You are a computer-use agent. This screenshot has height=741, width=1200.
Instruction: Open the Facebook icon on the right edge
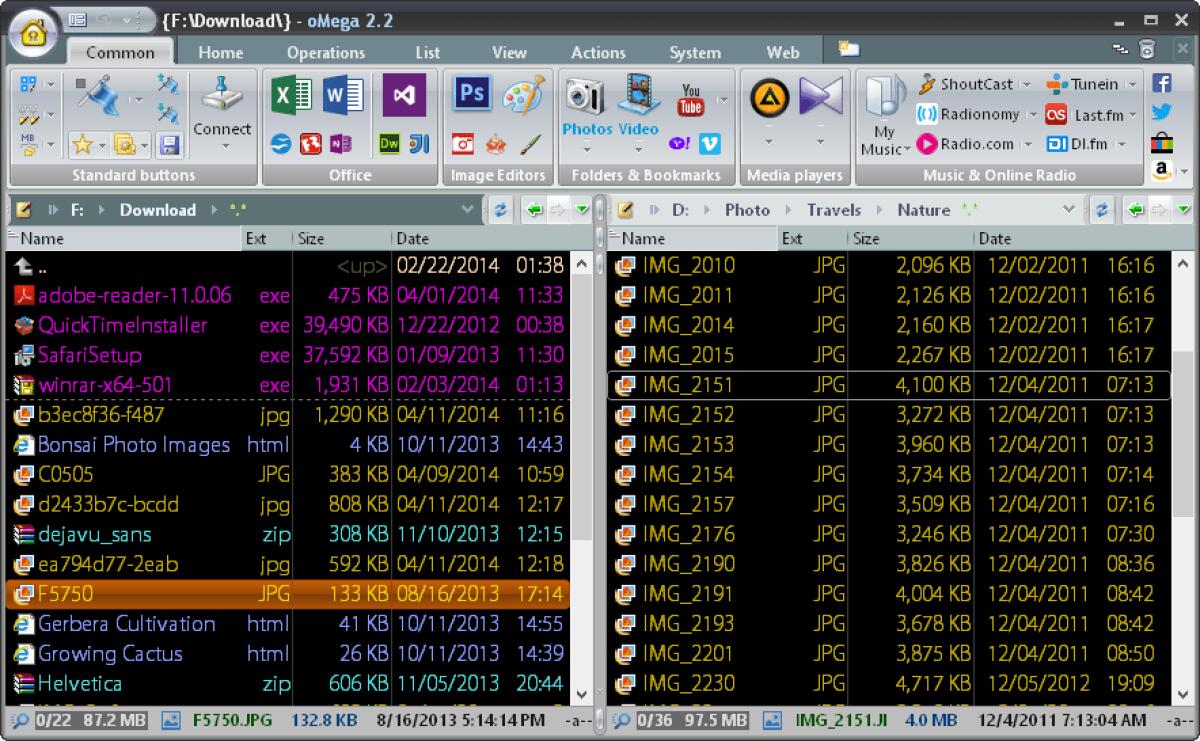[x=1163, y=84]
